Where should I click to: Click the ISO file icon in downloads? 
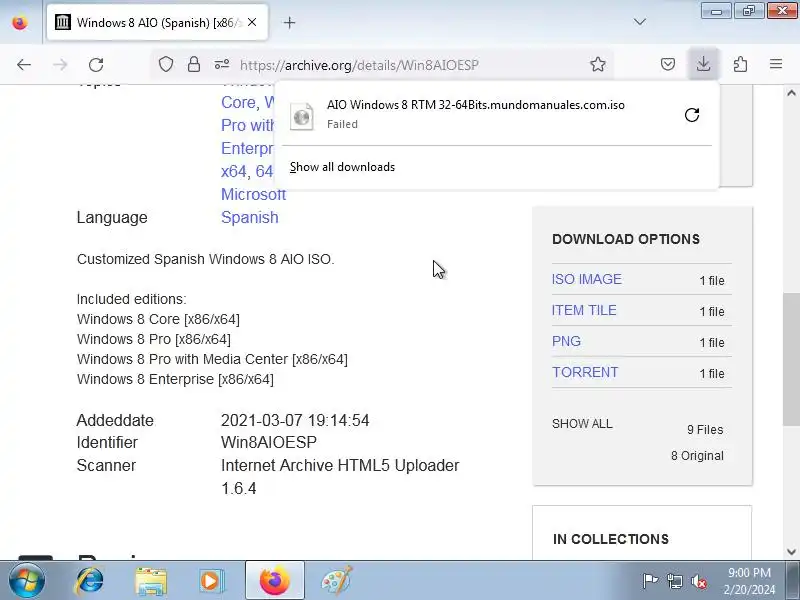(302, 116)
